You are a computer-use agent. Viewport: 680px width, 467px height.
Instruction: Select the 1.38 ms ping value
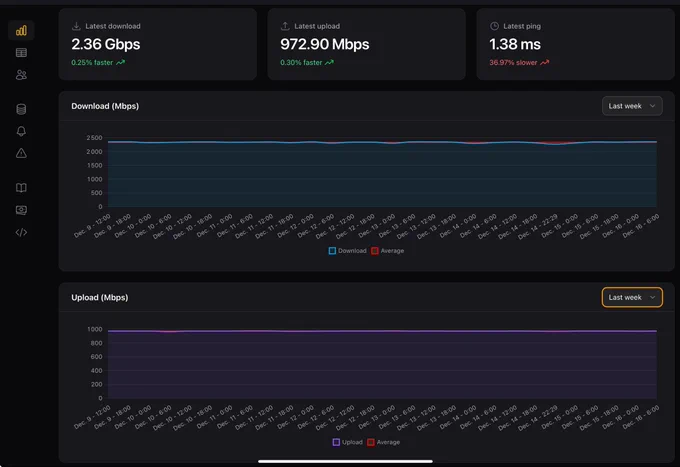tap(515, 44)
